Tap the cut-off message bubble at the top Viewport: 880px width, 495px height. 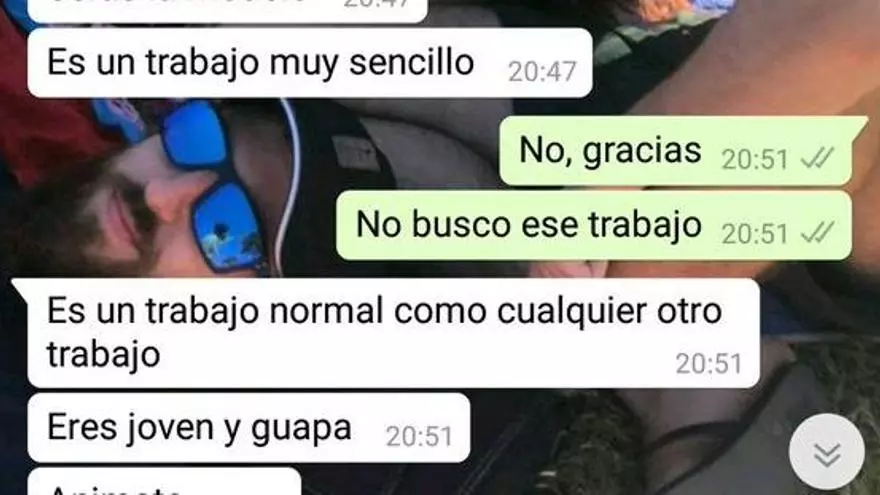227,10
